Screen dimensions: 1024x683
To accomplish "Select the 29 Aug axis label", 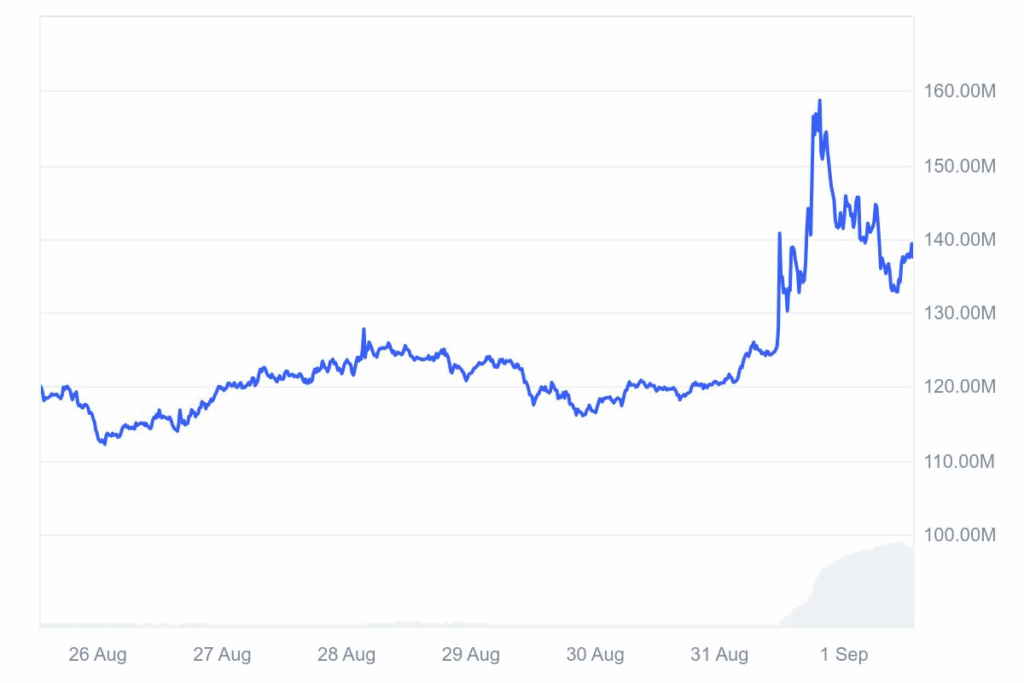I will click(471, 654).
